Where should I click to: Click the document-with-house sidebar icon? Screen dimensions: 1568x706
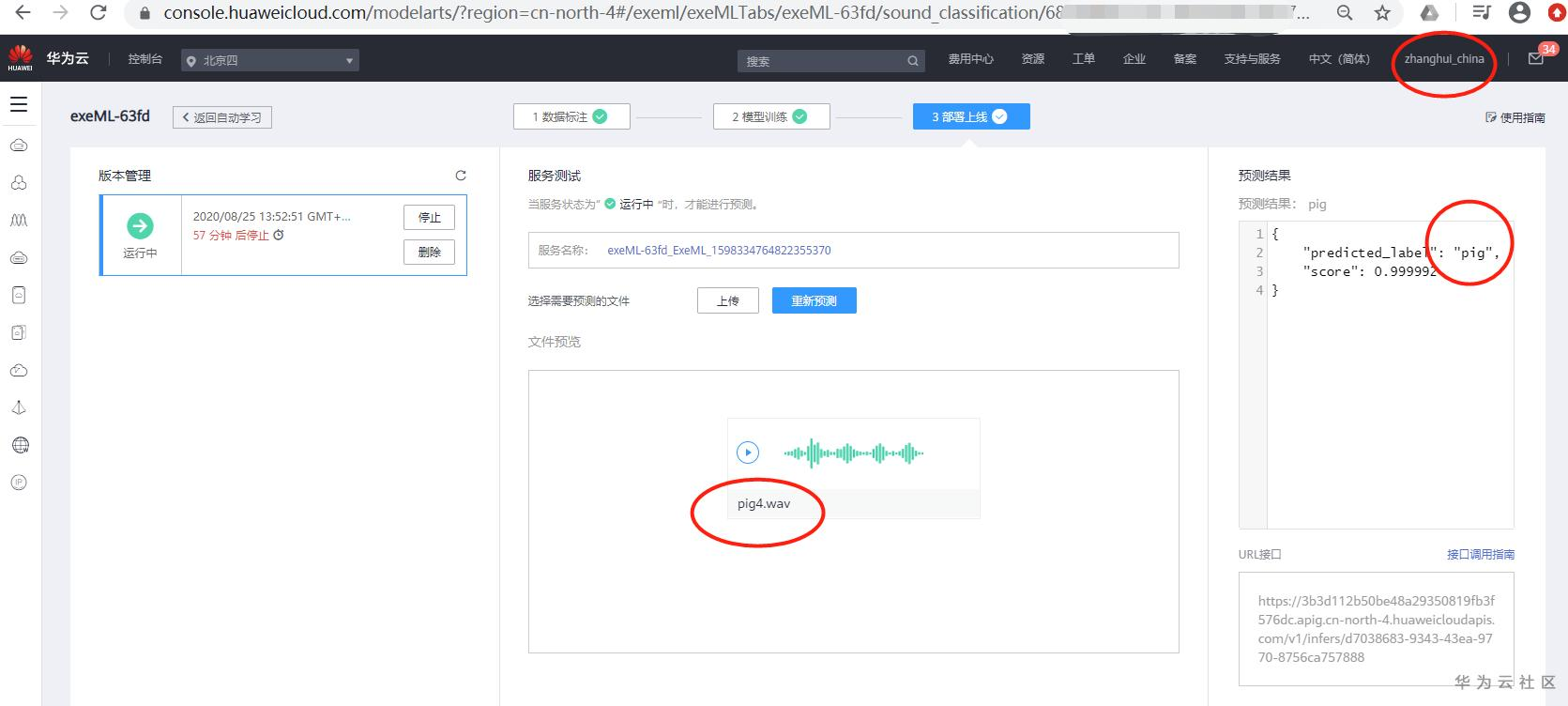click(x=19, y=332)
